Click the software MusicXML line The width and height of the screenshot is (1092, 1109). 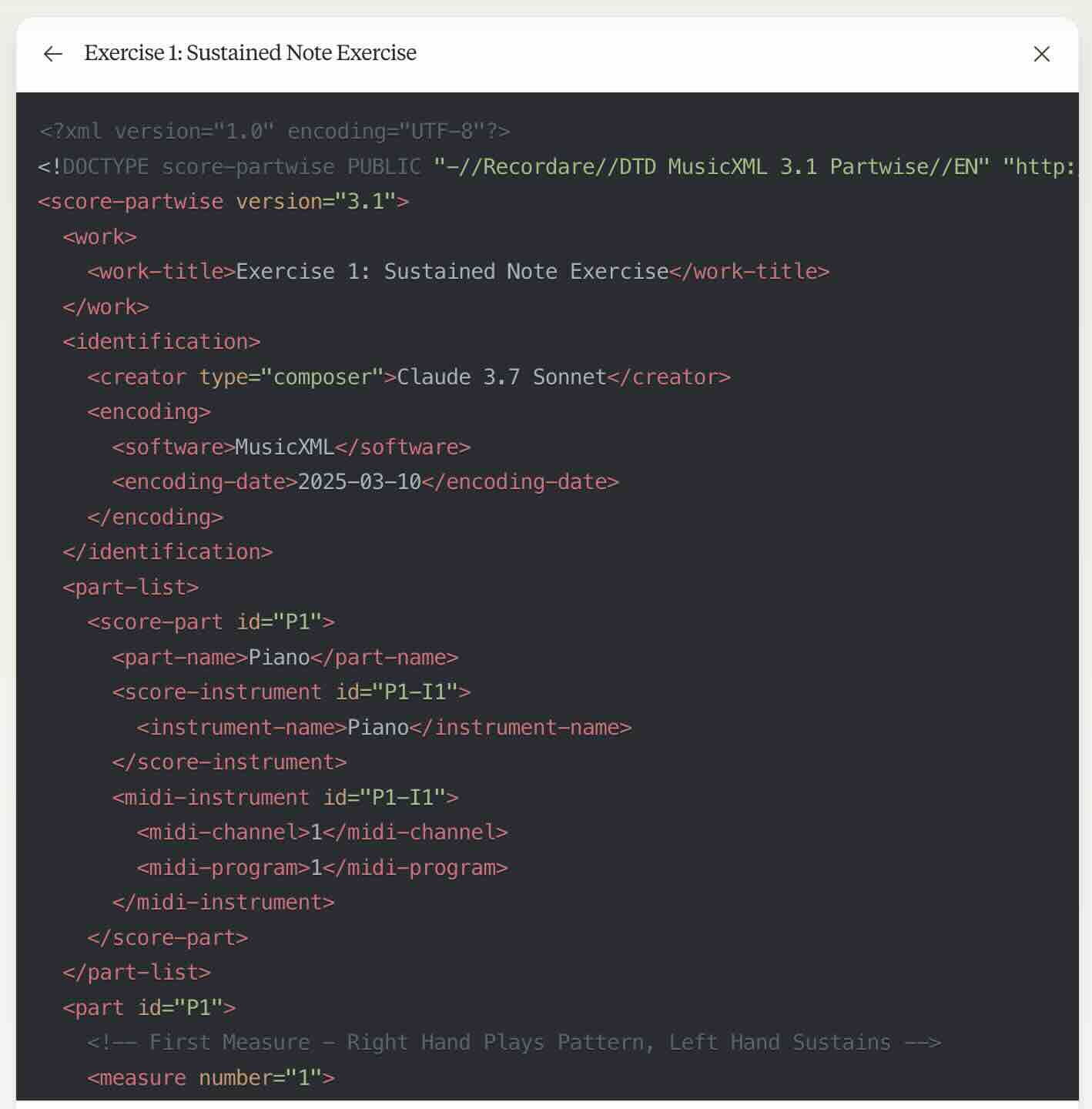[291, 447]
